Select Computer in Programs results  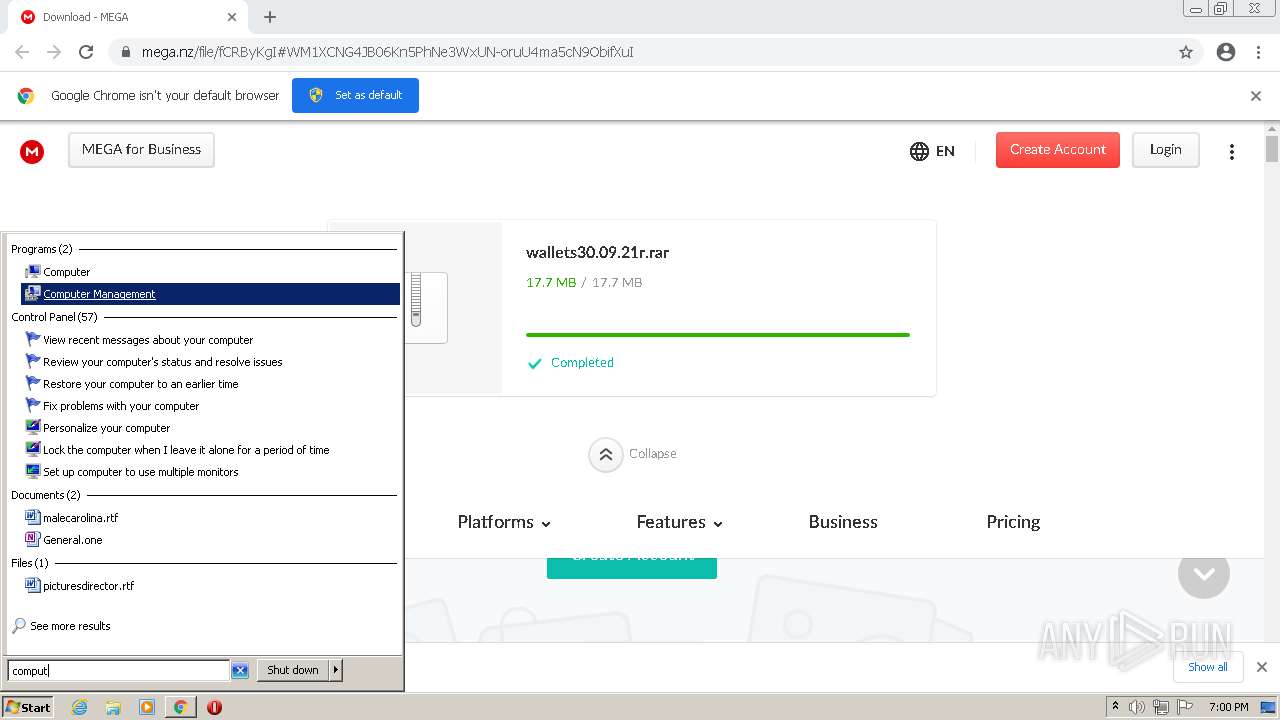pos(210,272)
